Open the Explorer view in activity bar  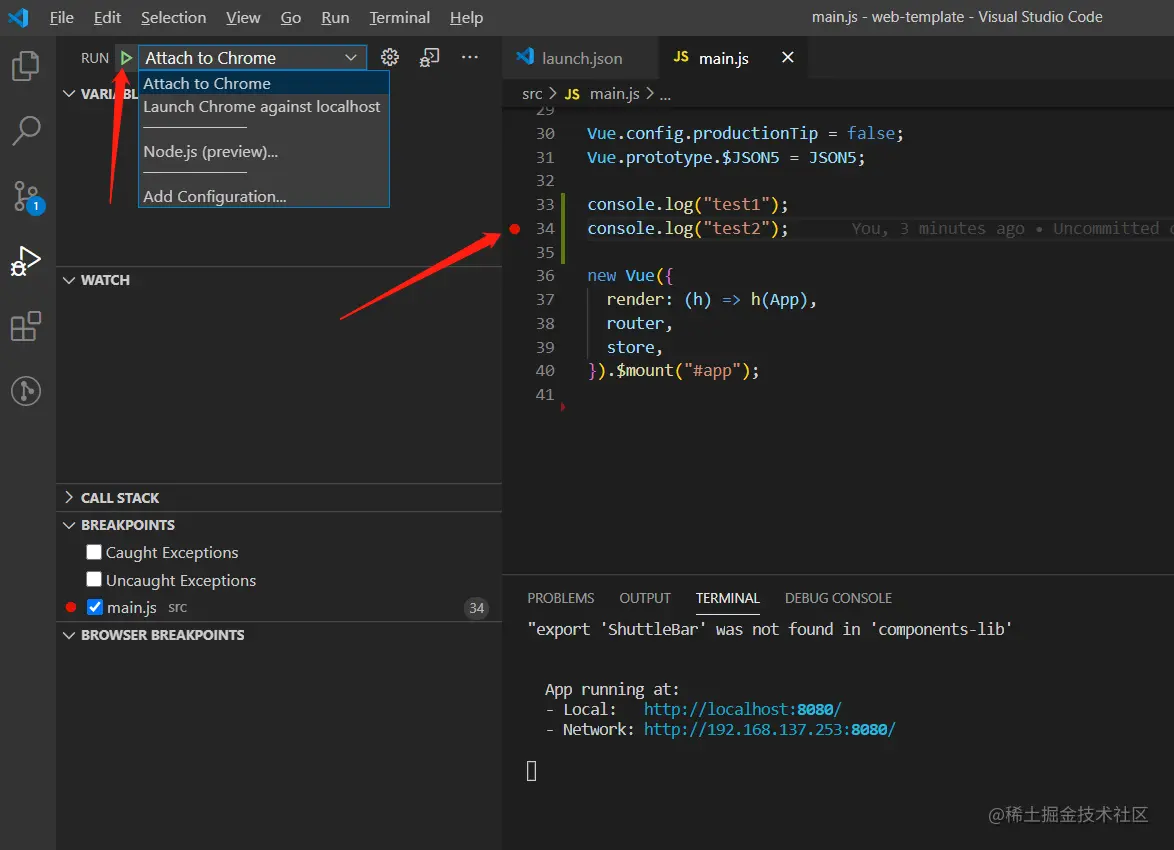26,66
